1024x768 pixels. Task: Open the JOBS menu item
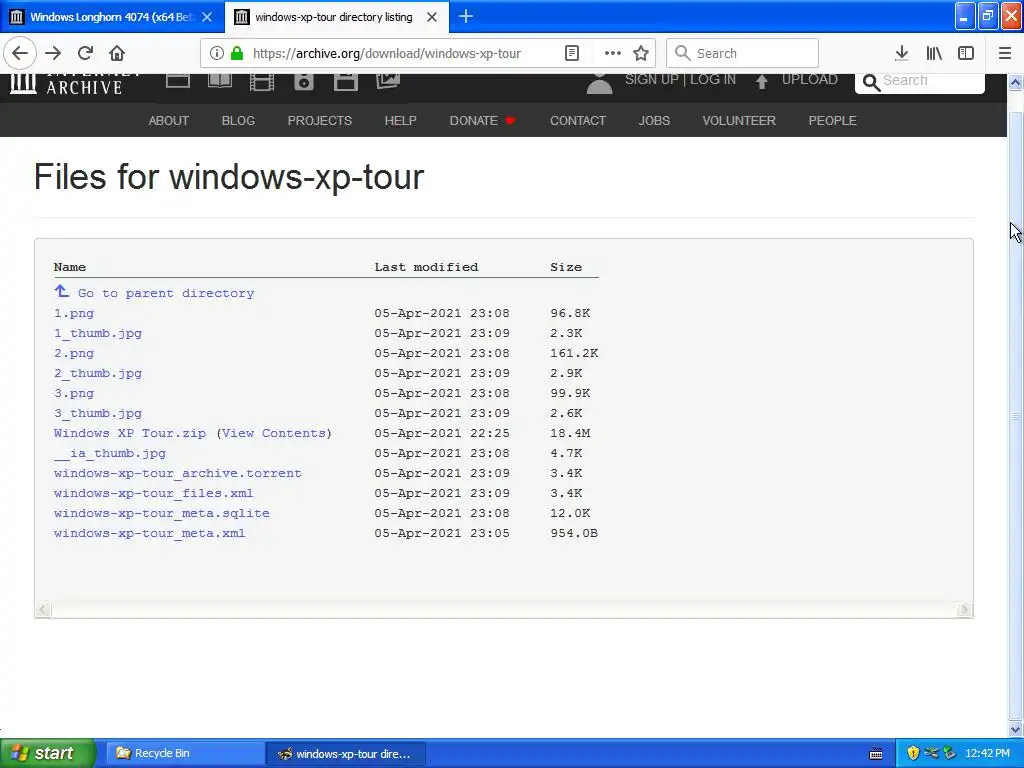(654, 121)
